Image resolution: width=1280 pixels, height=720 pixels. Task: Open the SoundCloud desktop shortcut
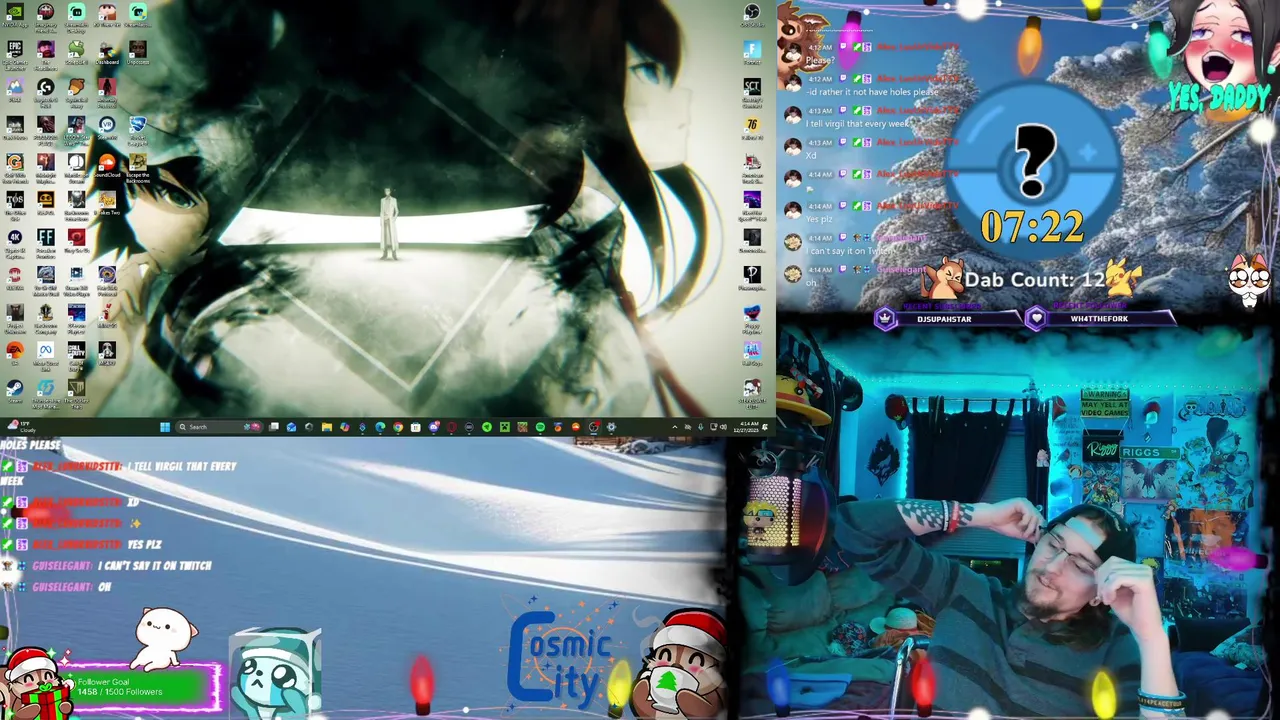coord(107,166)
